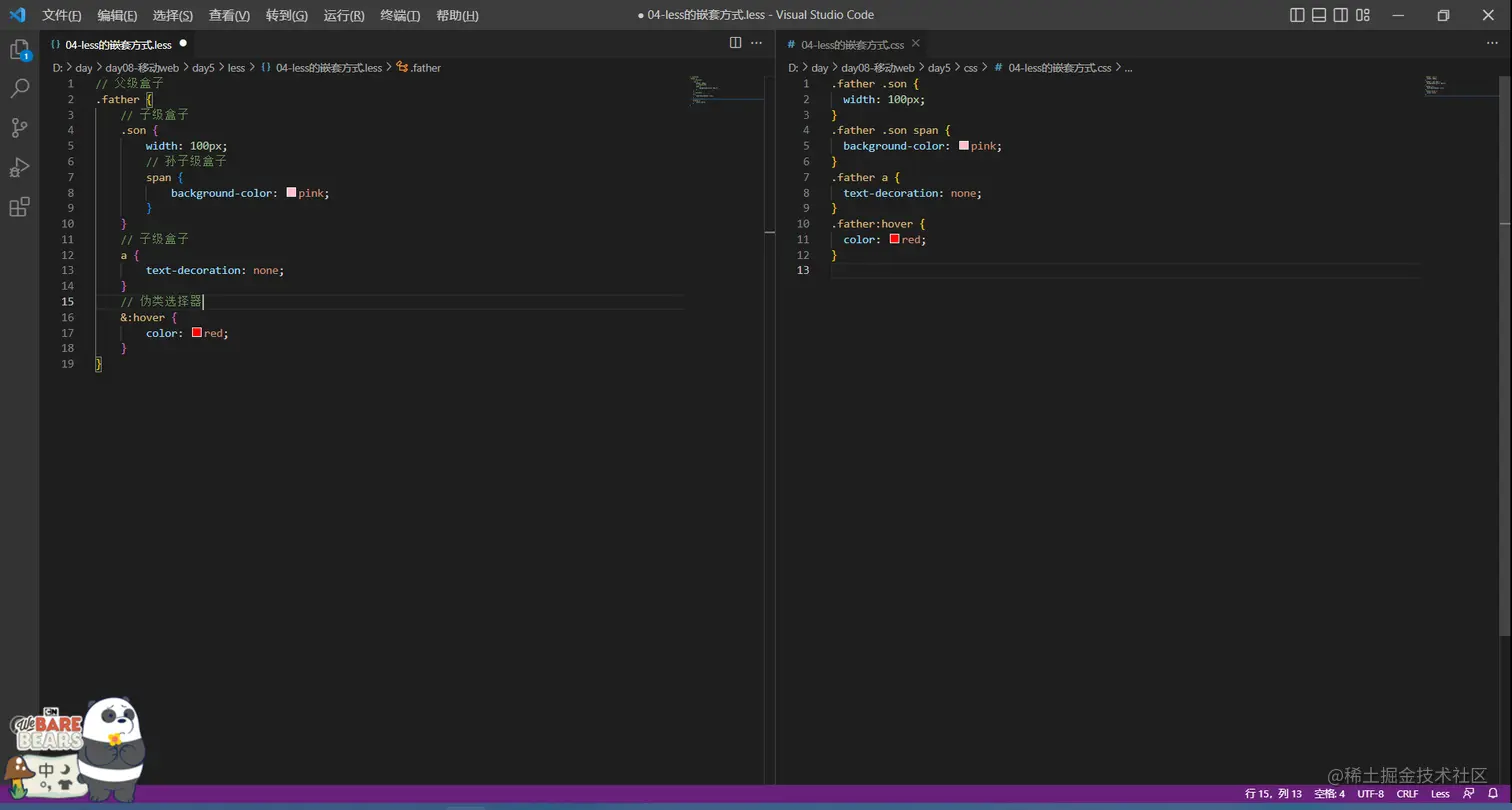This screenshot has height=810, width=1512.
Task: Toggle the secondary side bar layout icon
Action: coord(1340,15)
